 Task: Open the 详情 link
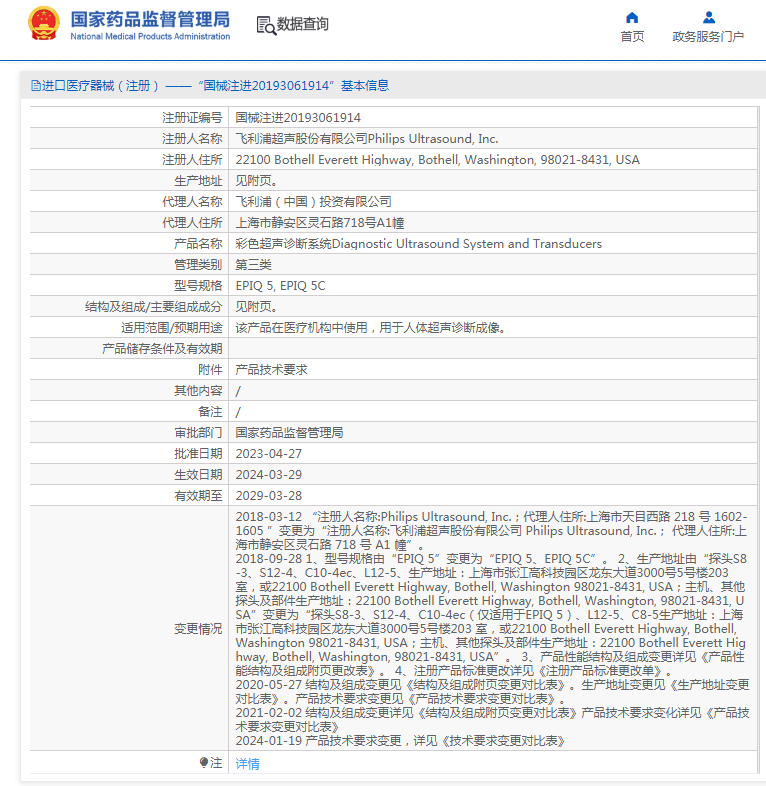coord(247,763)
